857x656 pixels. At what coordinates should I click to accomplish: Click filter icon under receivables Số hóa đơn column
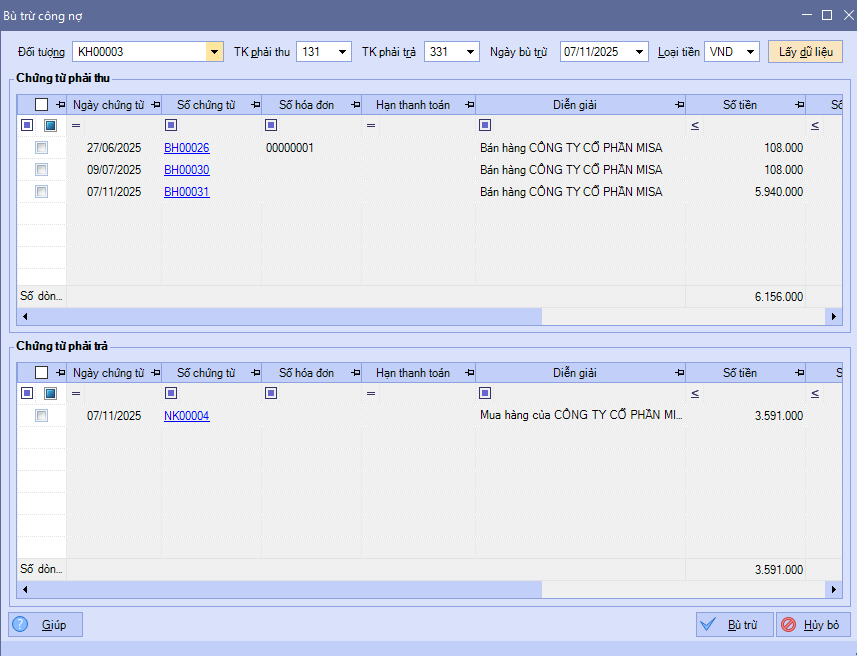271,125
